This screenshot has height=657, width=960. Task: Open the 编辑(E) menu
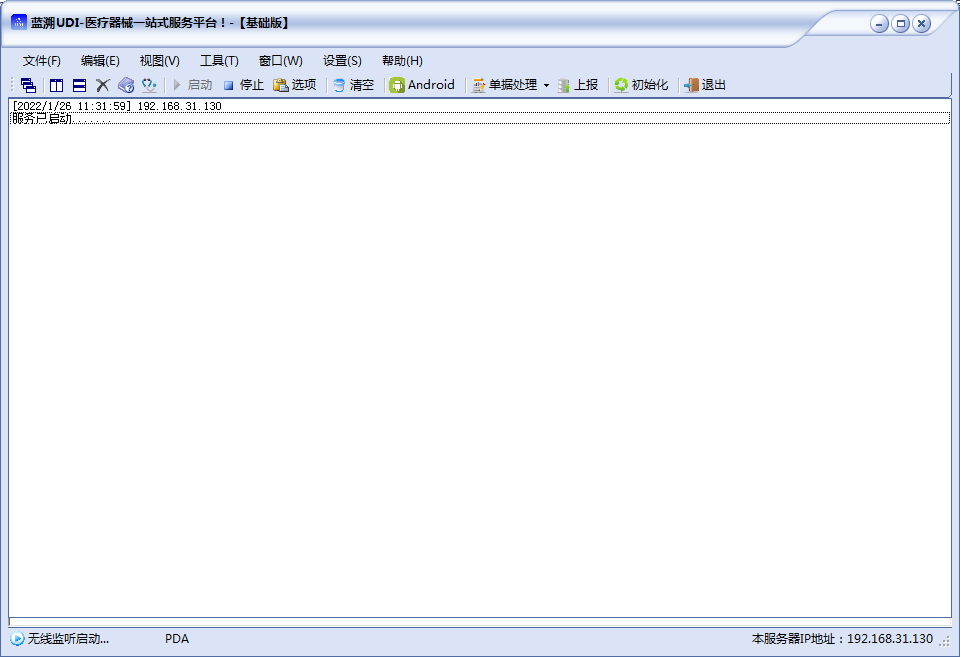(x=100, y=61)
